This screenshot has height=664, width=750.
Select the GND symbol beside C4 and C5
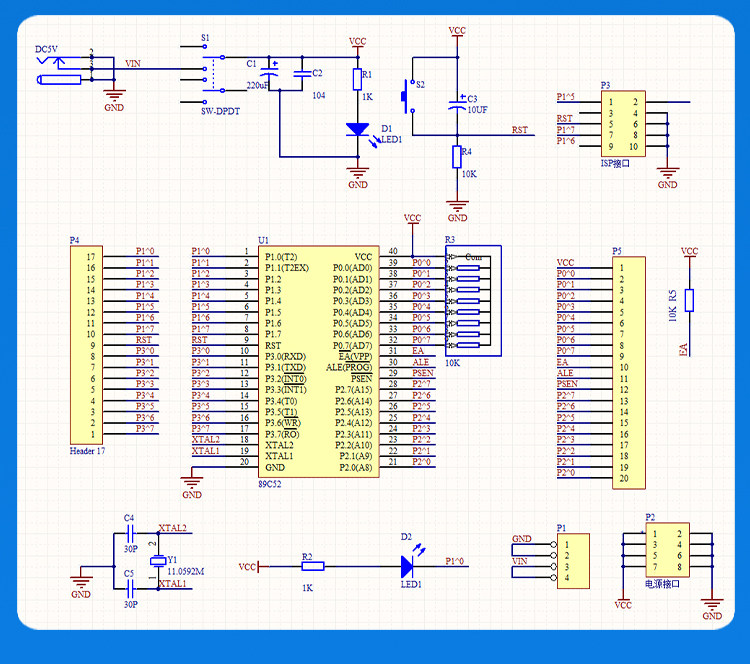pyautogui.click(x=81, y=583)
